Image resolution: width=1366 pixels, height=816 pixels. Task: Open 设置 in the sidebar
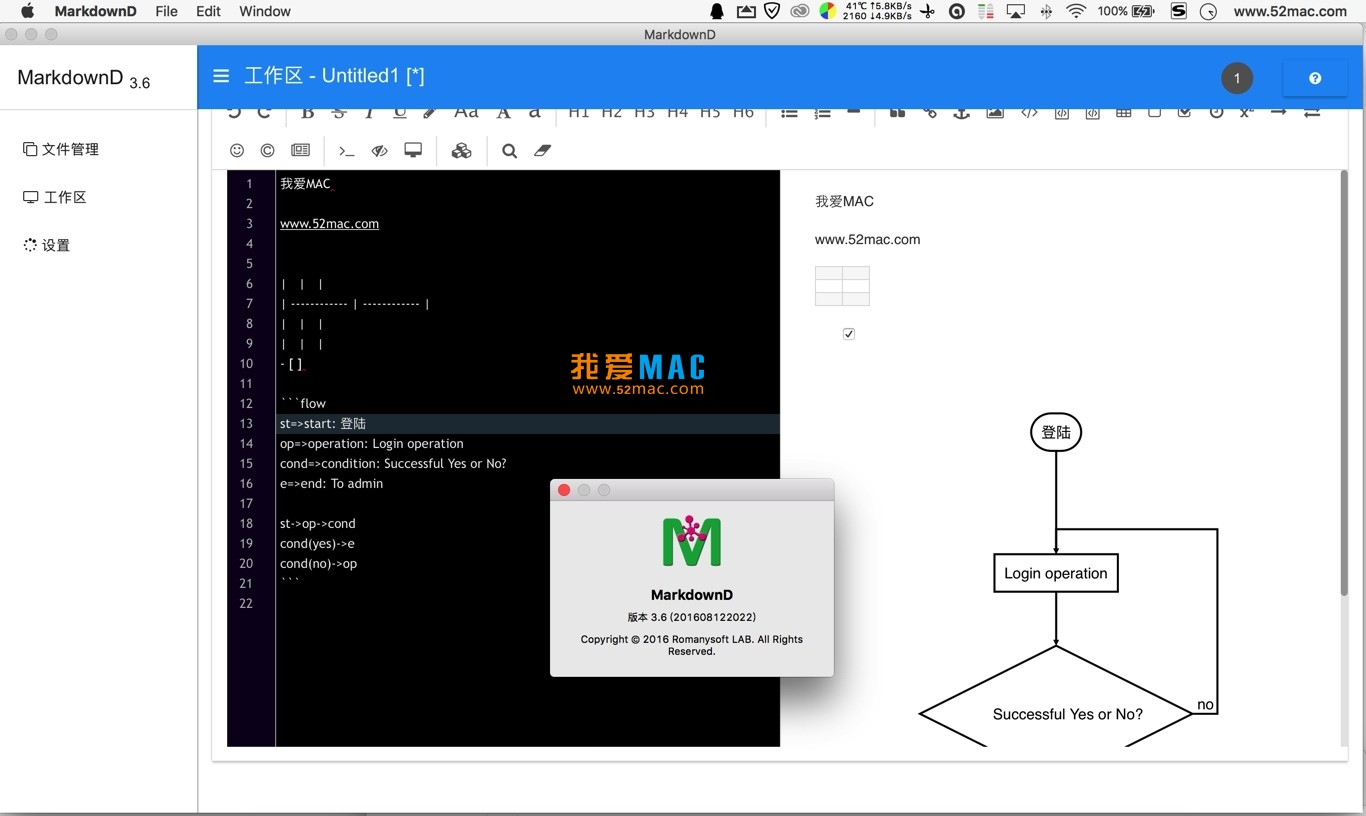(x=47, y=245)
